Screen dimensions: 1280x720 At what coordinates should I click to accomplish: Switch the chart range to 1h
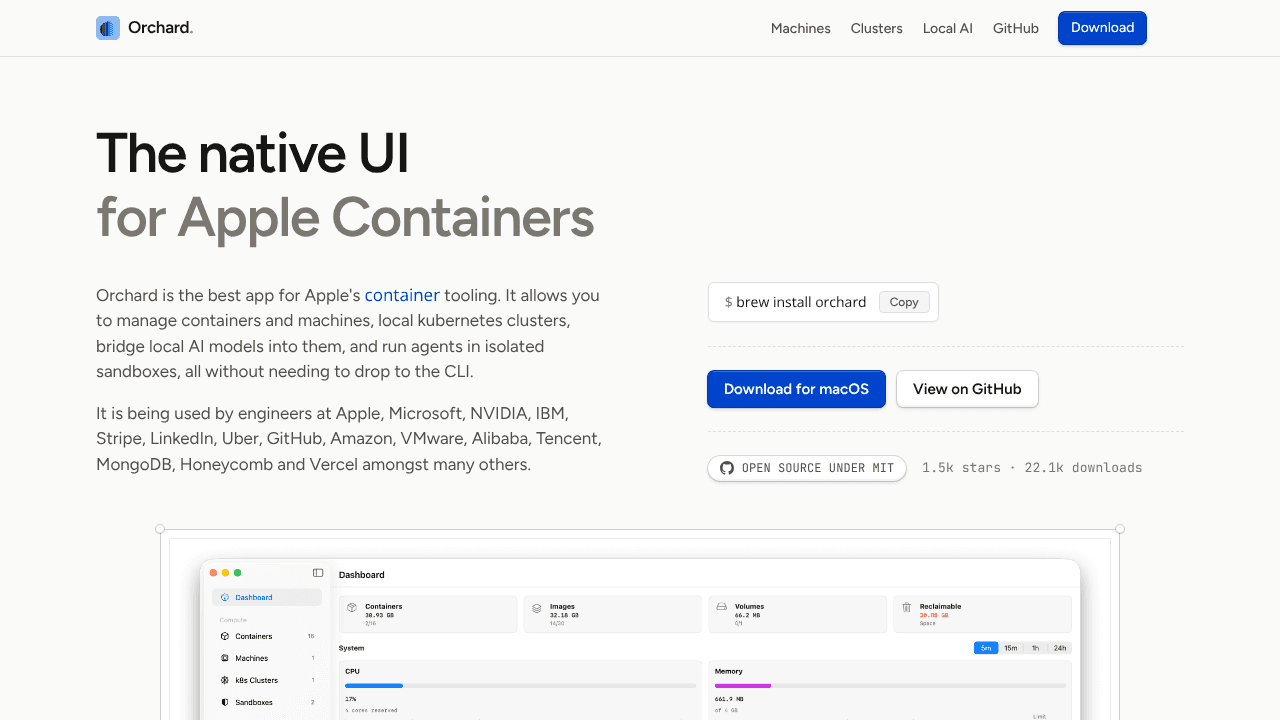(x=1035, y=648)
